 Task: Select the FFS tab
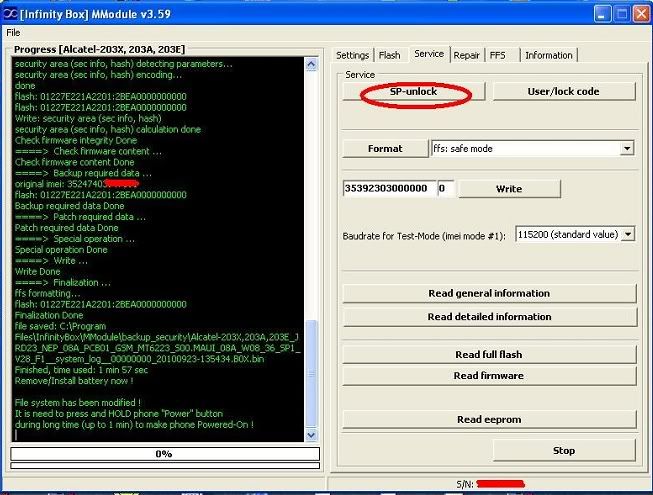click(497, 55)
